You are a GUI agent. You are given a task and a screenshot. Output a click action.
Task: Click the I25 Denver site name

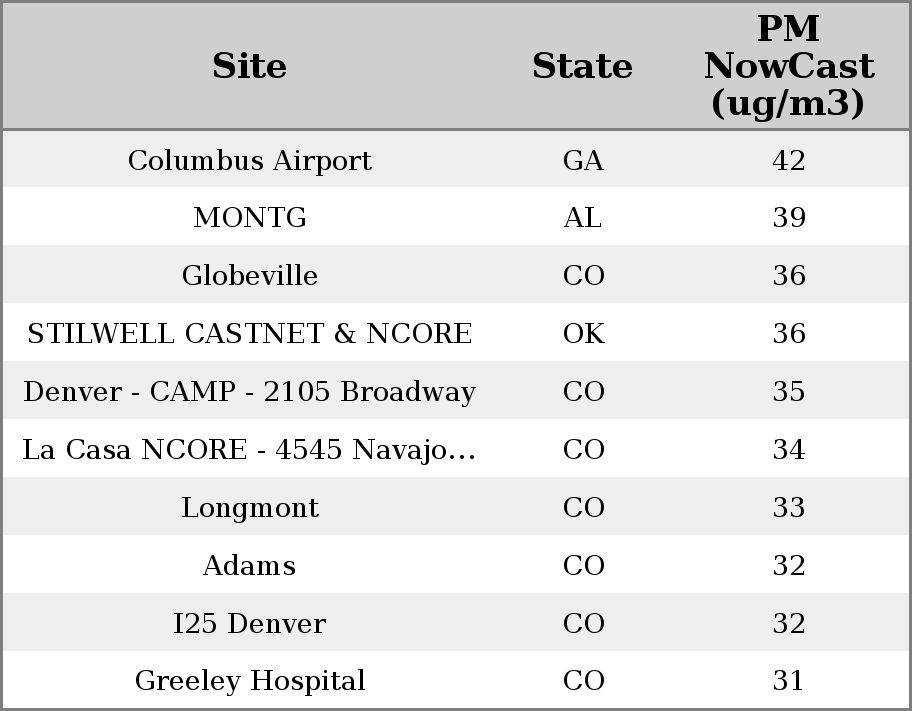pyautogui.click(x=250, y=624)
